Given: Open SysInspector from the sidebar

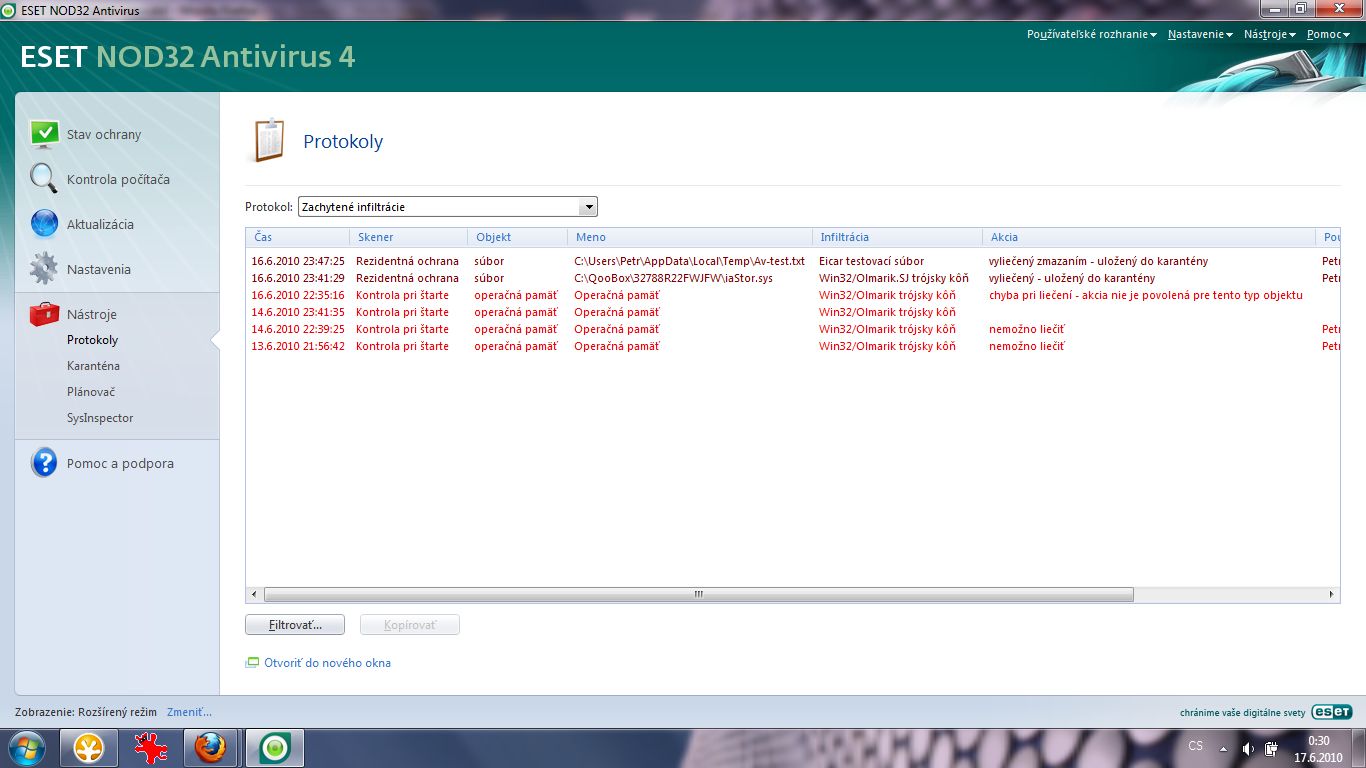Looking at the screenshot, I should [x=100, y=418].
